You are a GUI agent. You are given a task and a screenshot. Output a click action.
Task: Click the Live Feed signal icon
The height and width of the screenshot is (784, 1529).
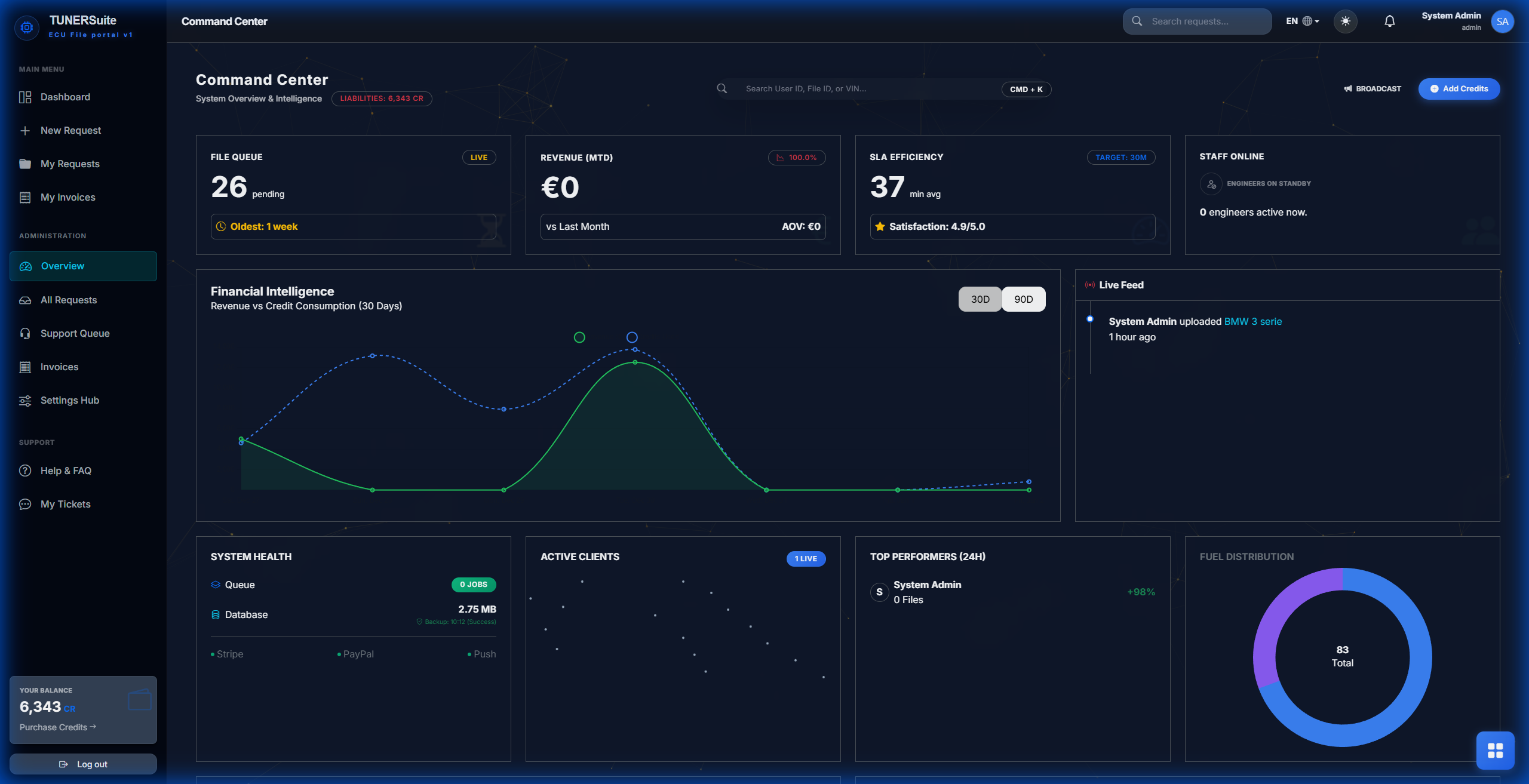(x=1089, y=285)
